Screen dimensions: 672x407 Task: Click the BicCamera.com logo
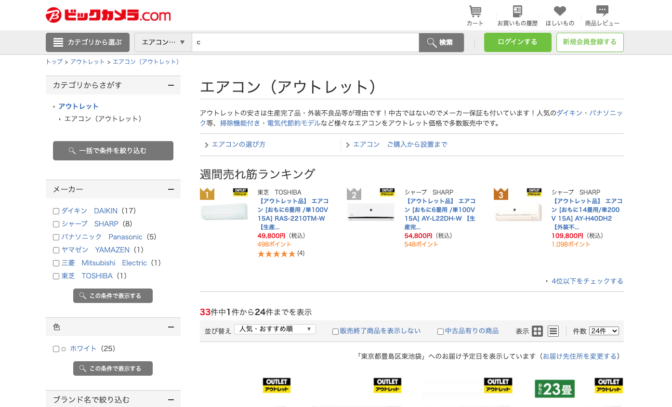click(x=108, y=15)
